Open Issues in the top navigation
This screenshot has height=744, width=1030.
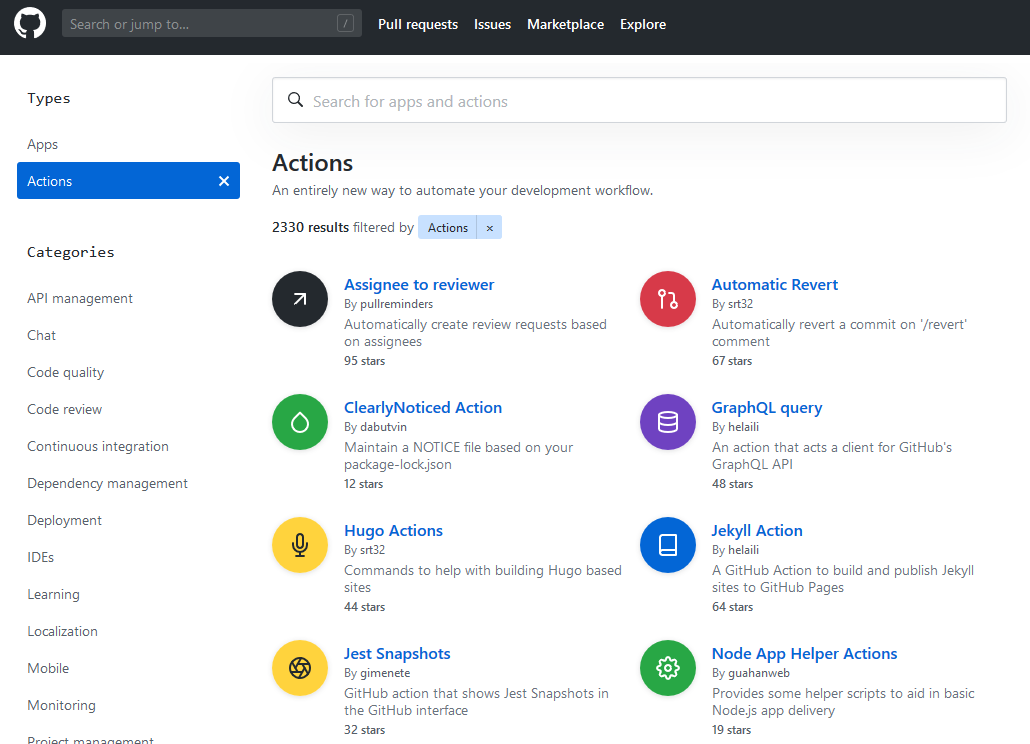(x=493, y=24)
